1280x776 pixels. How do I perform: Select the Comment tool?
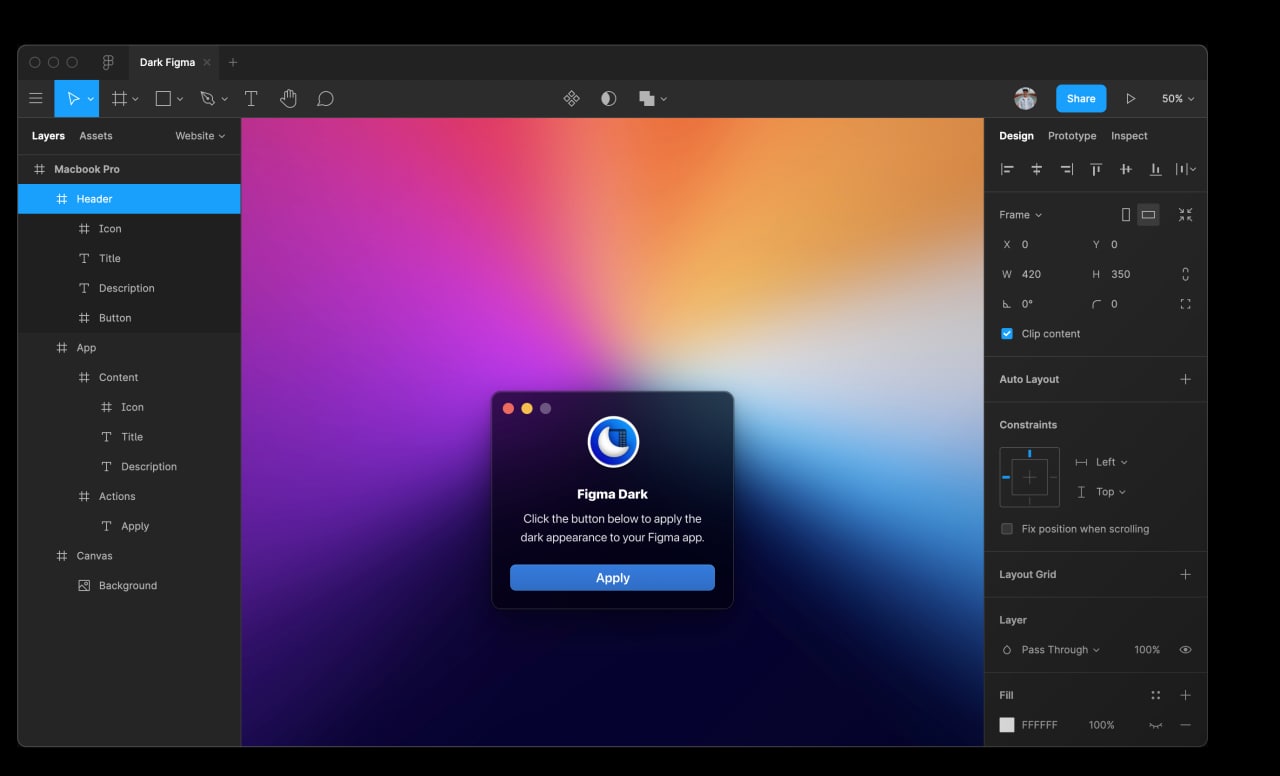click(x=325, y=99)
